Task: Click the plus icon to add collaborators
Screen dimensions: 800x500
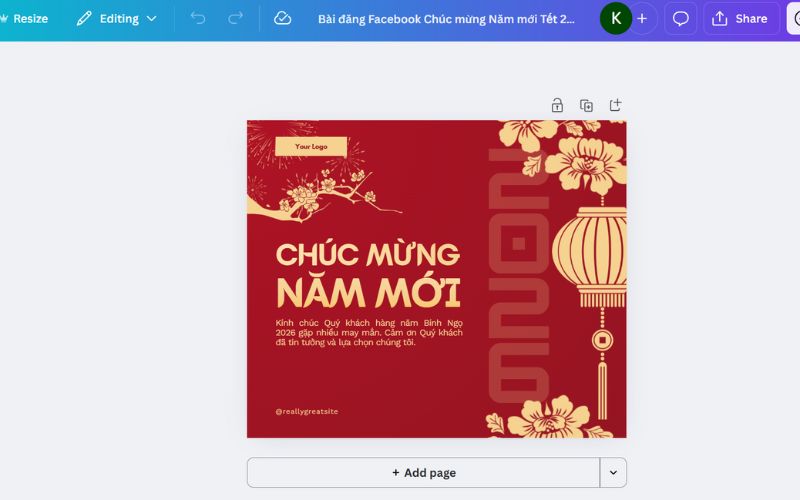Action: [x=642, y=19]
